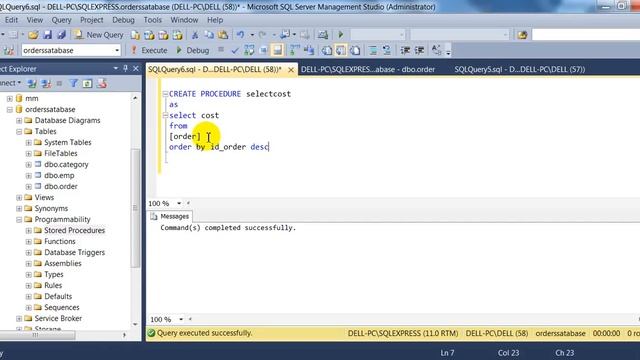Click Object Explorer disconnect icon

pyautogui.click(x=46, y=84)
